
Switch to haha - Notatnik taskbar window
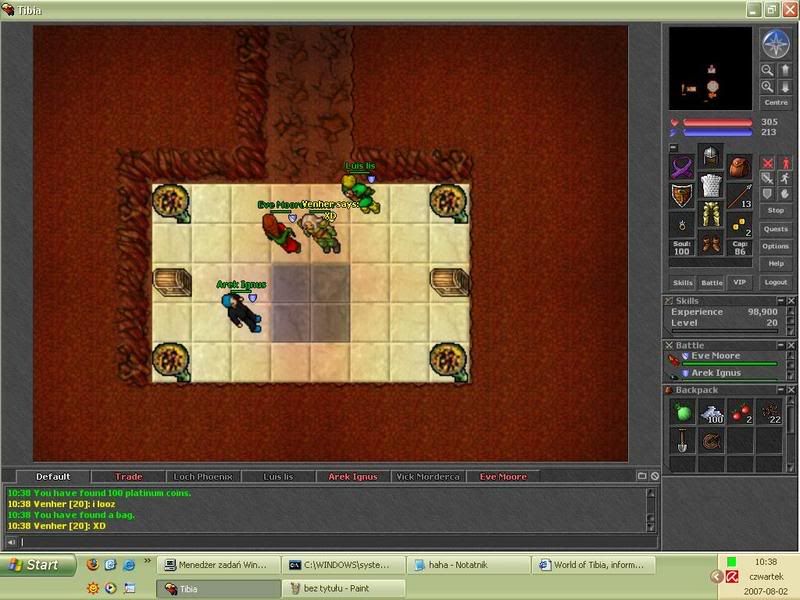(469, 565)
